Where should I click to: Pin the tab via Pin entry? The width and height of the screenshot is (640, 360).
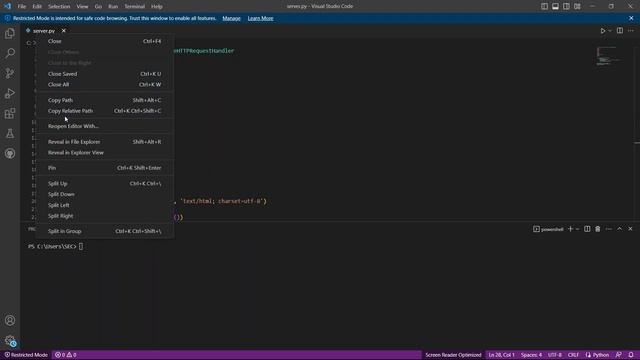click(104, 168)
